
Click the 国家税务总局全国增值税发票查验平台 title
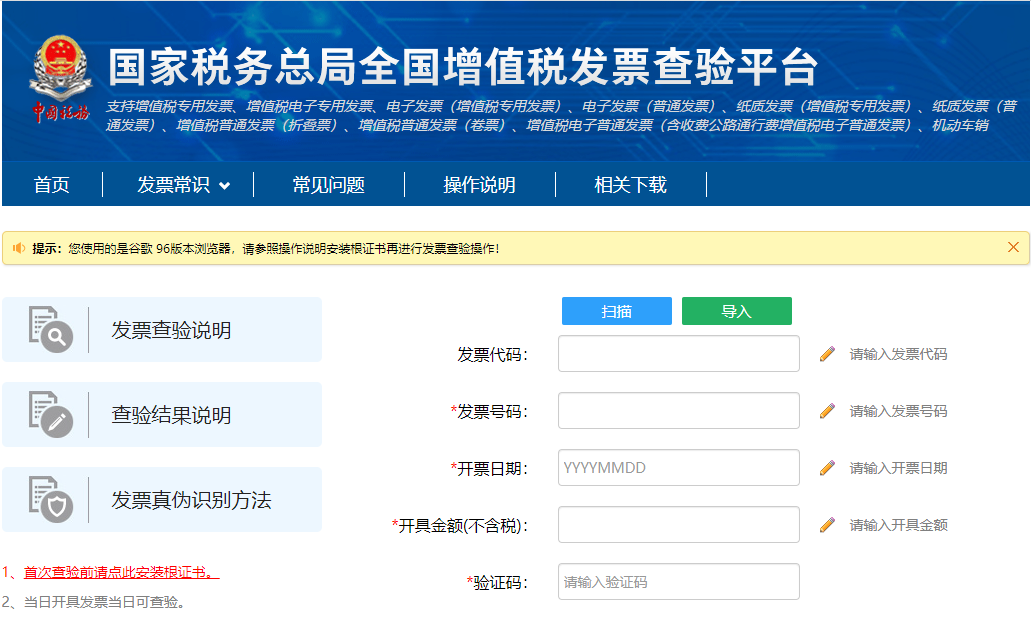[x=463, y=67]
